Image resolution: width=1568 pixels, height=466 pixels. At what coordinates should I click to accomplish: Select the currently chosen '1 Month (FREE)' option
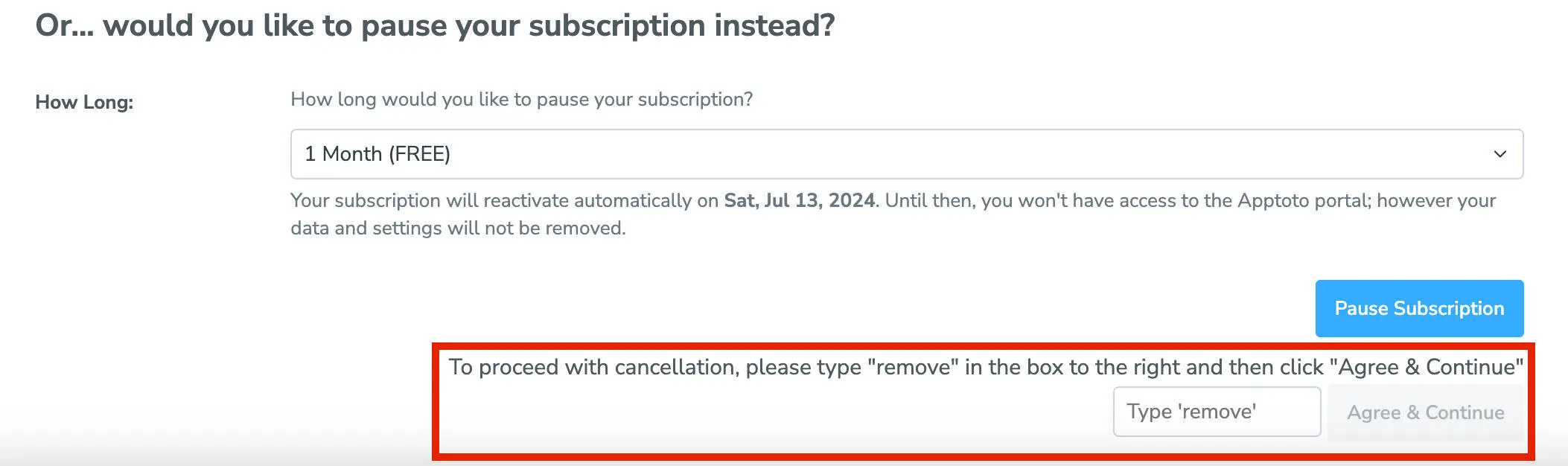[377, 153]
